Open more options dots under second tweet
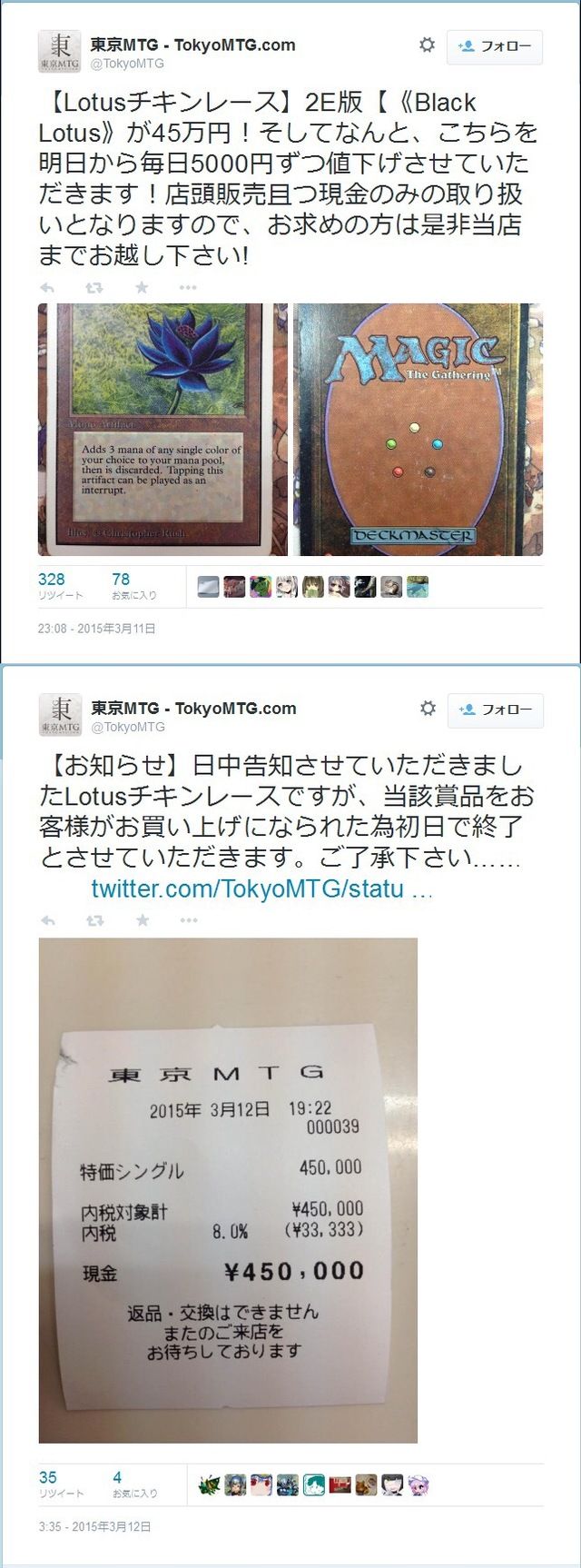The width and height of the screenshot is (581, 1568). (189, 920)
